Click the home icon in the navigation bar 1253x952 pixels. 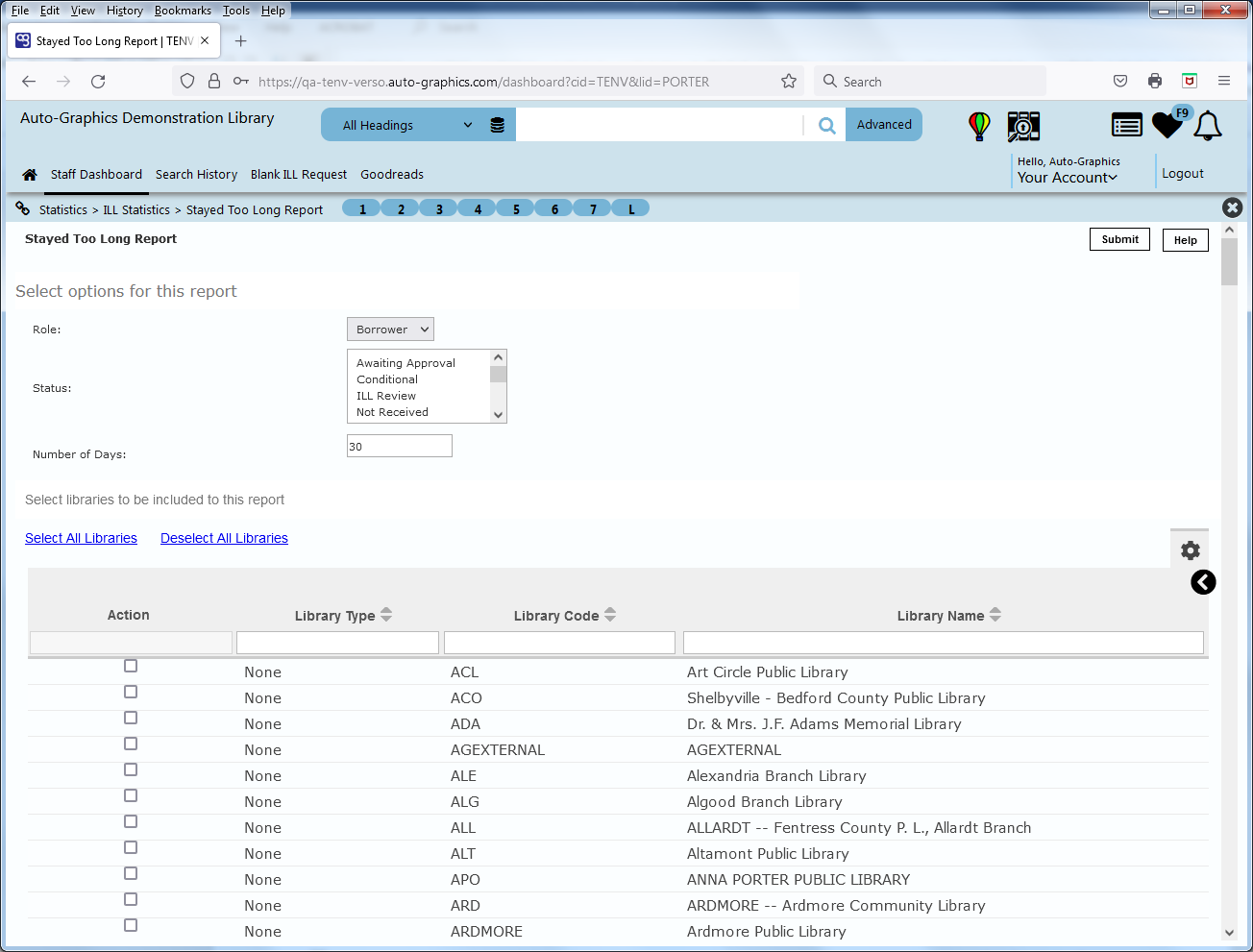[x=30, y=175]
